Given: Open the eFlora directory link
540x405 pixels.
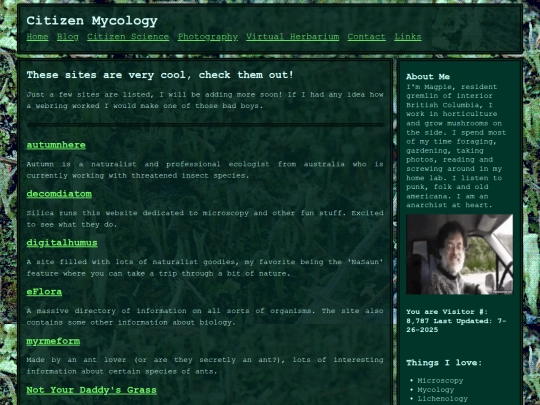Looking at the screenshot, I should pyautogui.click(x=44, y=292).
